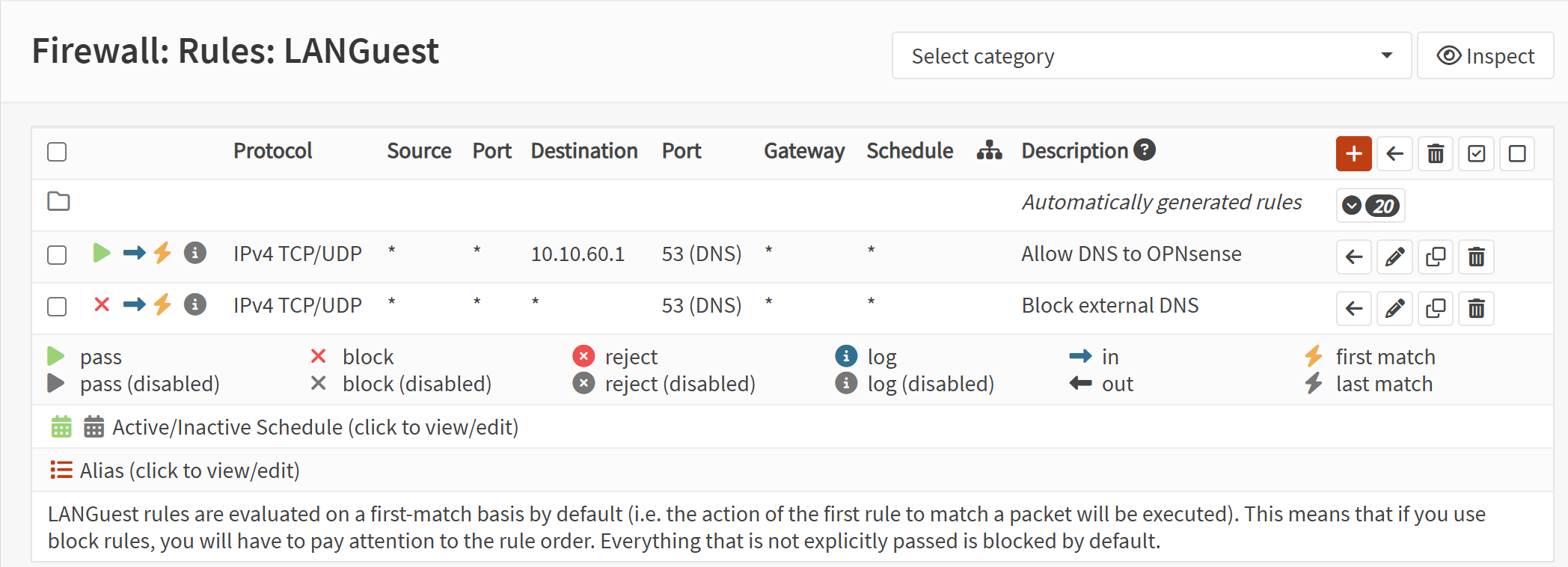Select the Block external DNS checkbox
The height and width of the screenshot is (567, 1568).
(57, 307)
